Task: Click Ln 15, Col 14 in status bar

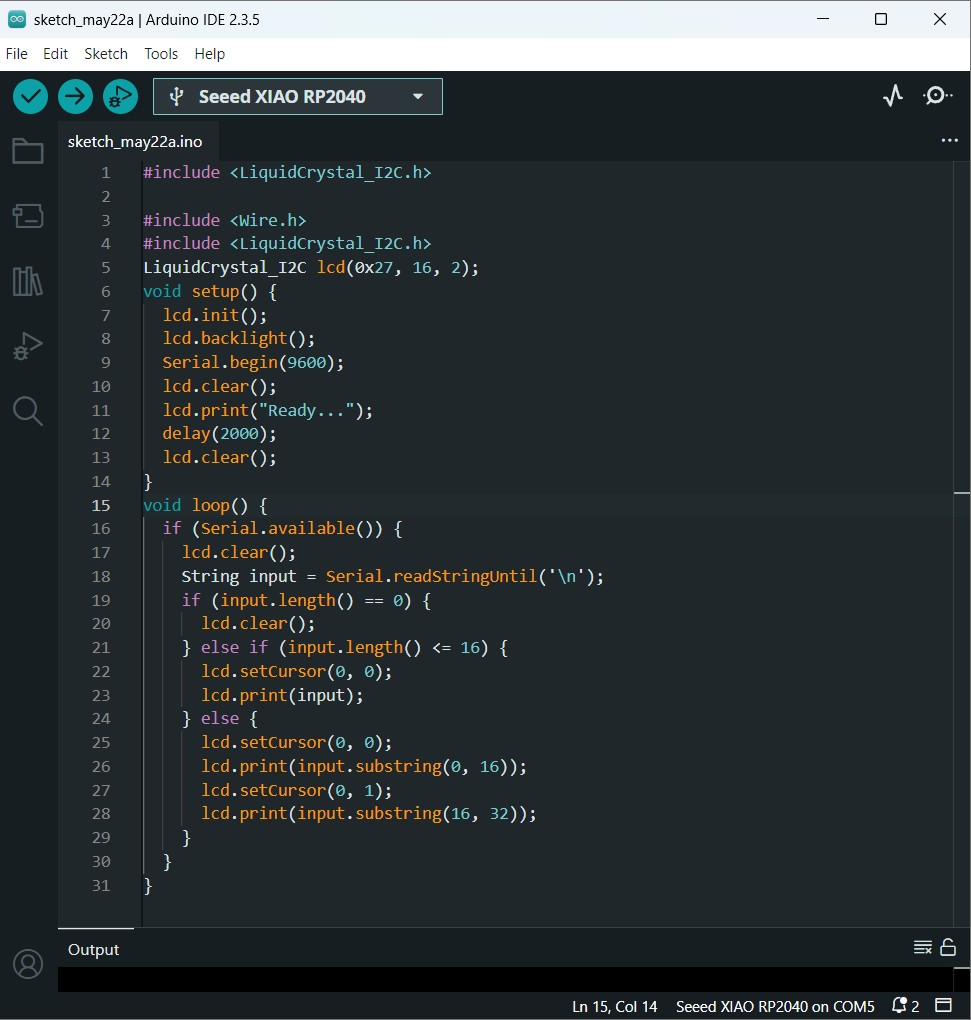Action: [x=615, y=1006]
